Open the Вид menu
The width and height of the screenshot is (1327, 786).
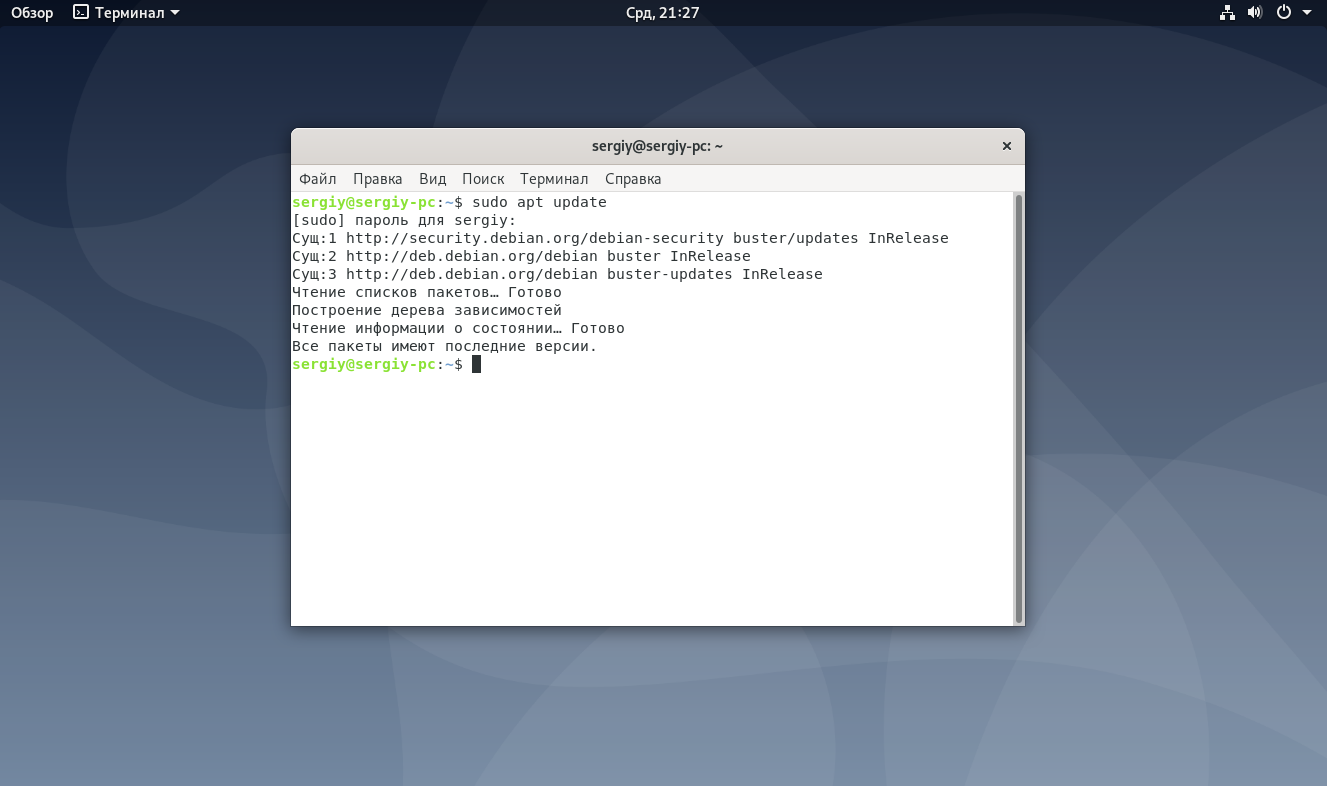[x=432, y=179]
